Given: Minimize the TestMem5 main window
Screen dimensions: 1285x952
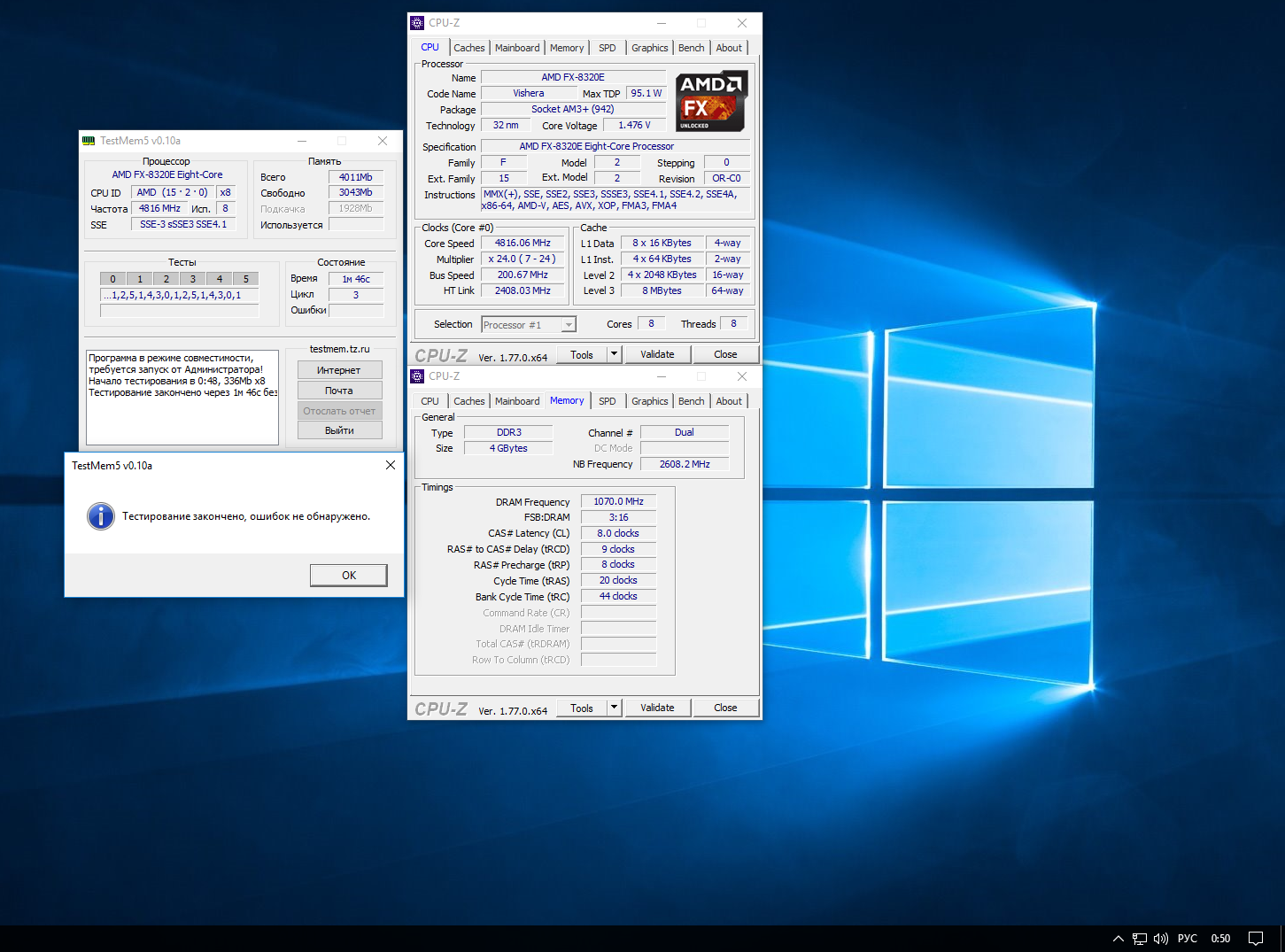Looking at the screenshot, I should pyautogui.click(x=302, y=141).
